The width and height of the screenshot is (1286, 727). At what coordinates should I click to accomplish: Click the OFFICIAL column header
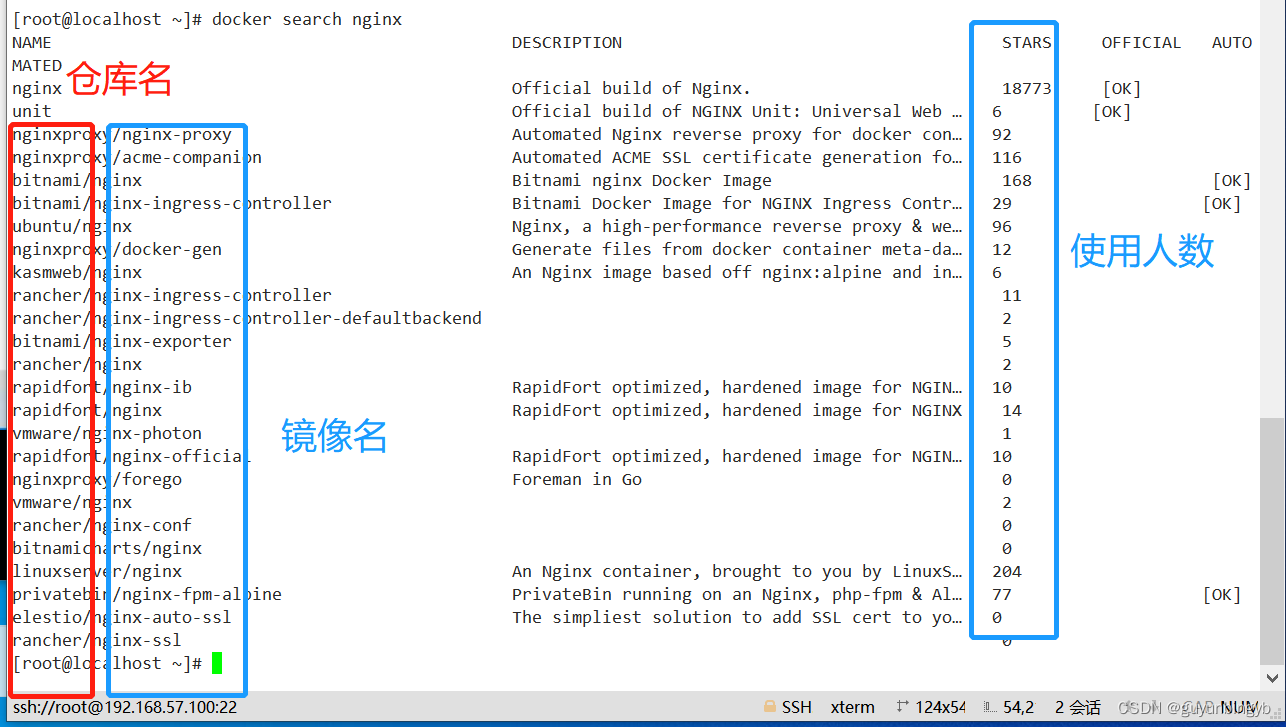click(x=1142, y=42)
